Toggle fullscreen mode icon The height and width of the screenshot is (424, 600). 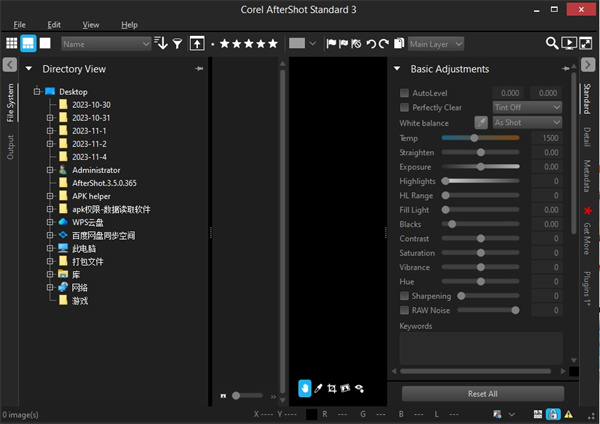coord(586,43)
